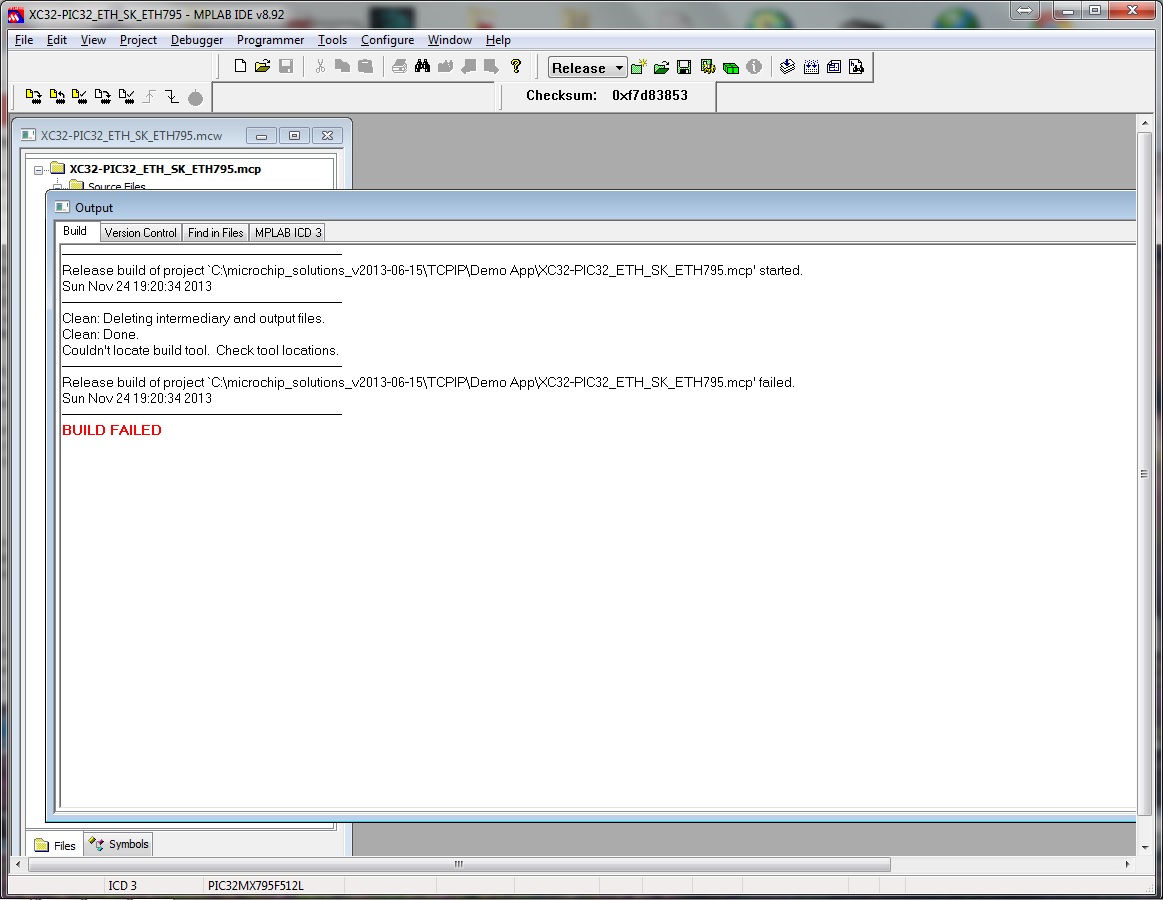This screenshot has width=1163, height=900.
Task: Click the scroll up arrow on right scrollbar
Action: tap(1144, 122)
